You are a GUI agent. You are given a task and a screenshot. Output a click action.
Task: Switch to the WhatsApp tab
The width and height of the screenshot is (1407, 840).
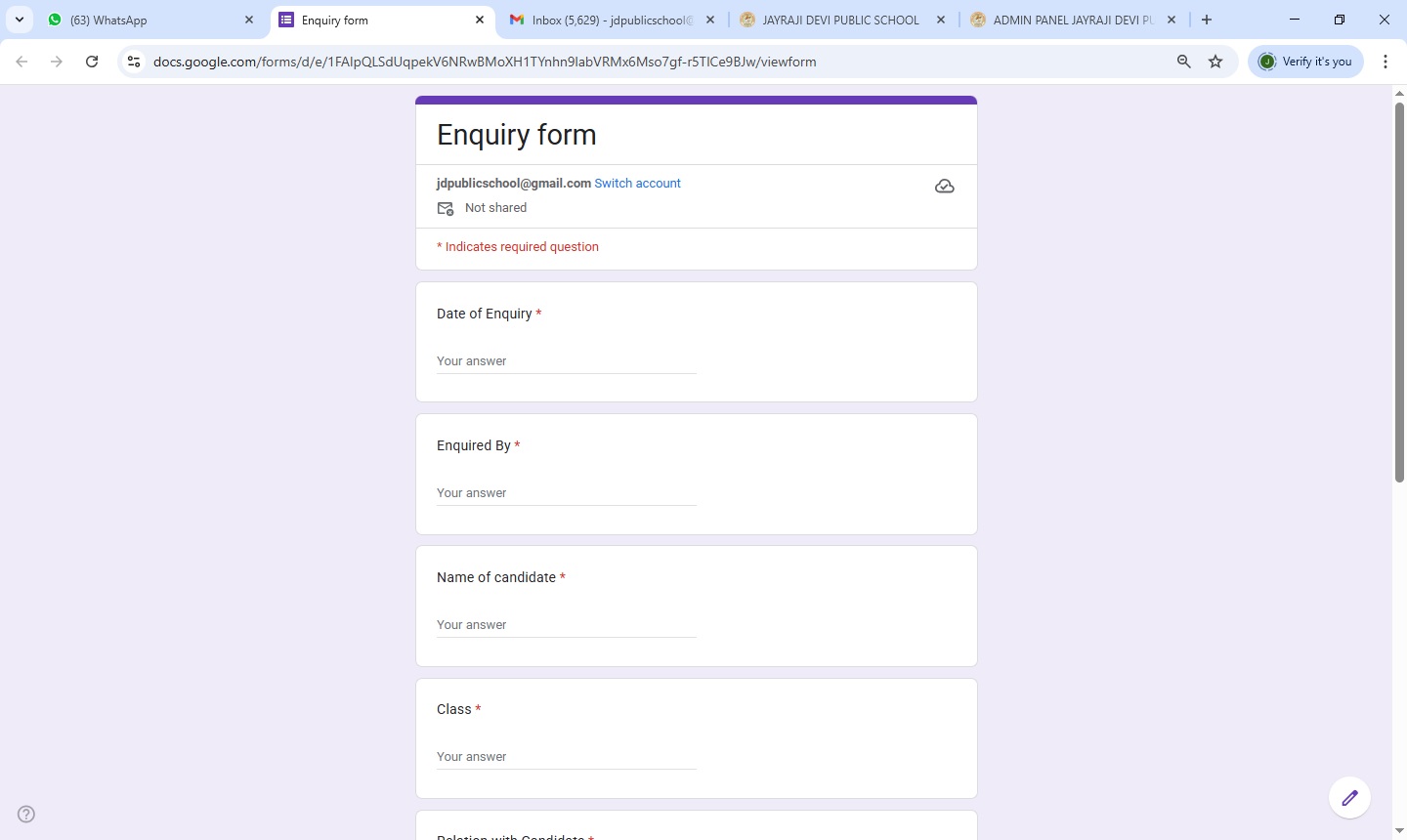[x=147, y=20]
